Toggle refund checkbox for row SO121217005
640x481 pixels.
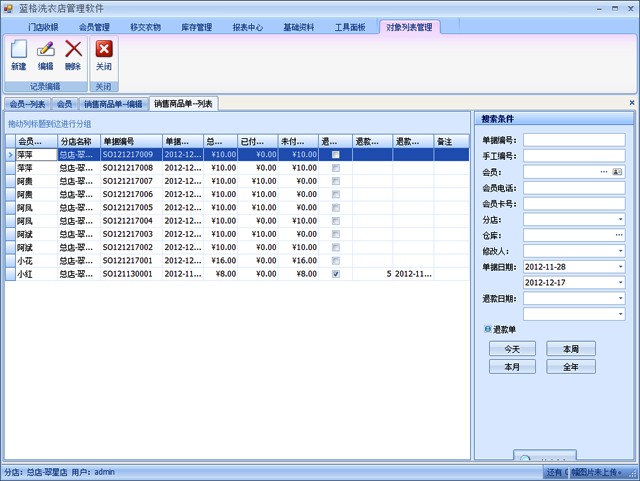point(336,207)
